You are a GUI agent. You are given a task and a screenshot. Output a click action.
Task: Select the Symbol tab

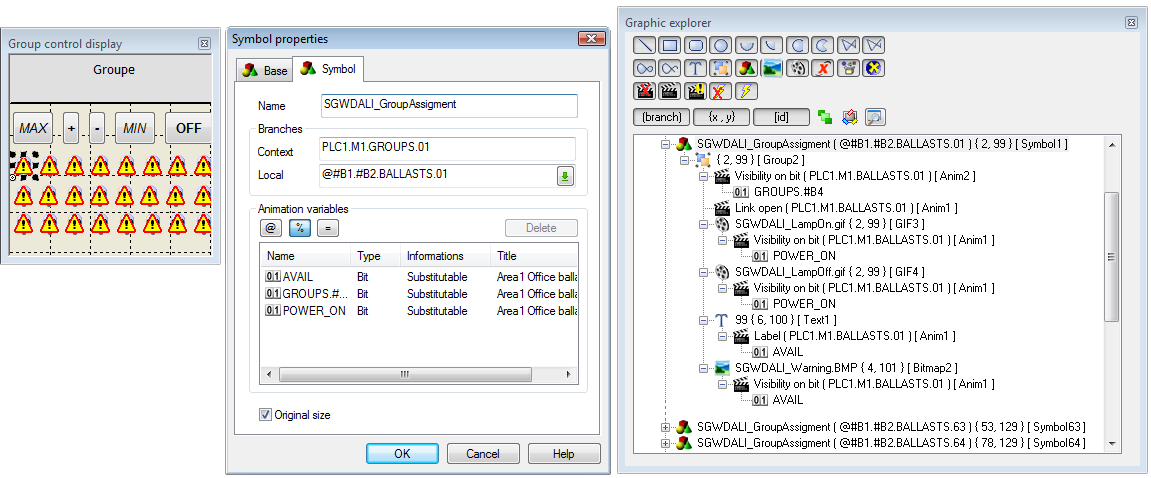328,69
